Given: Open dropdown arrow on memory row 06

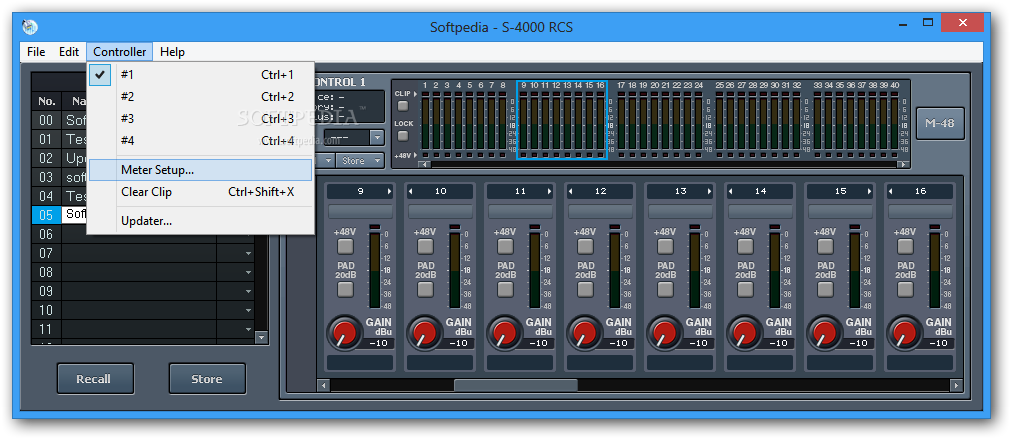Looking at the screenshot, I should click(x=249, y=235).
